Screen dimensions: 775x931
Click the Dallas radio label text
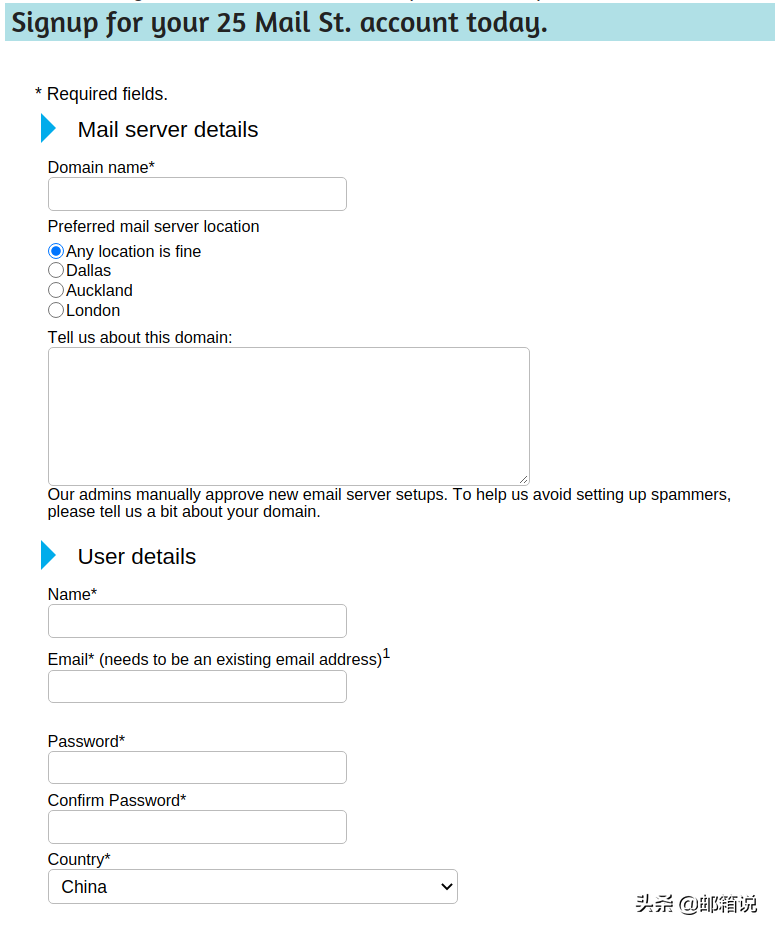(88, 271)
